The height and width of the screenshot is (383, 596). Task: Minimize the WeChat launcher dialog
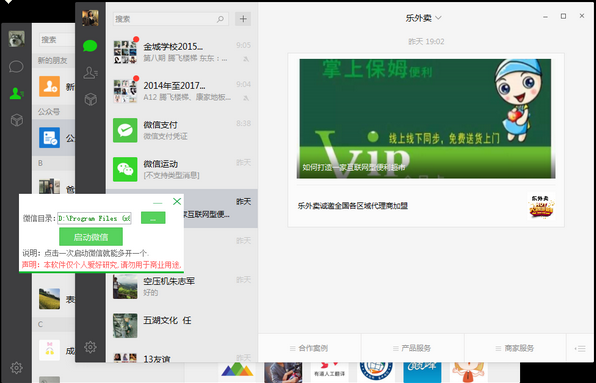point(157,203)
